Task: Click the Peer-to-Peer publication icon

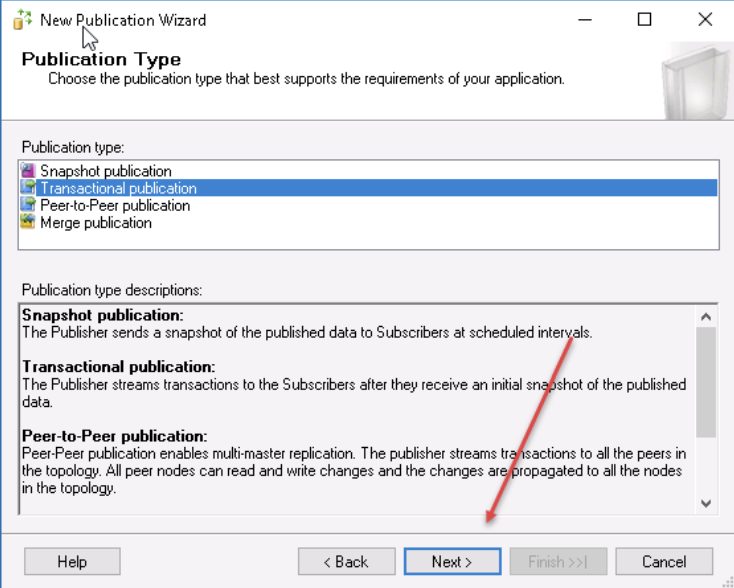Action: point(28,205)
